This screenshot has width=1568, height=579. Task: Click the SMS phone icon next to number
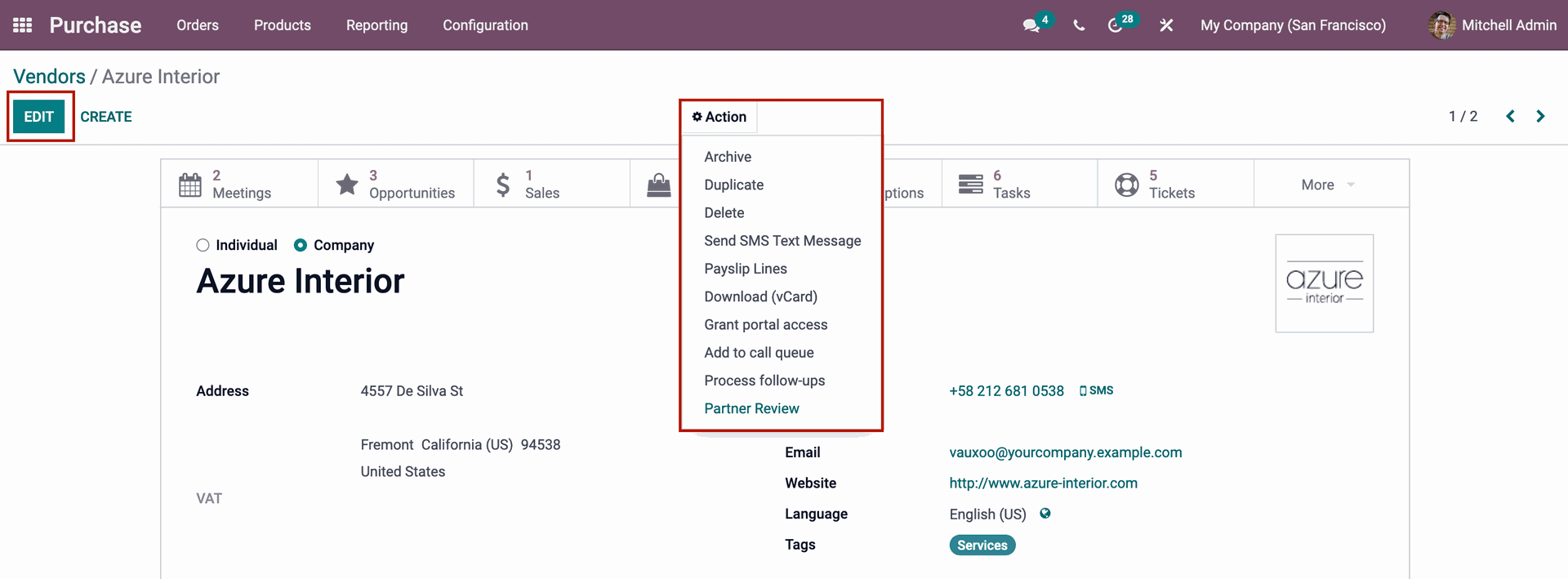(1083, 391)
